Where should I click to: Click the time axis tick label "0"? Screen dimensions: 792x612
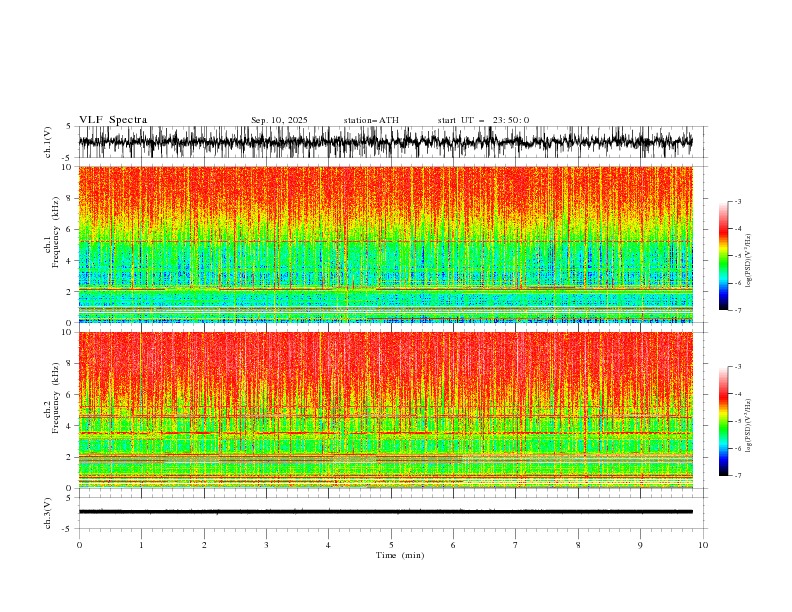click(79, 545)
